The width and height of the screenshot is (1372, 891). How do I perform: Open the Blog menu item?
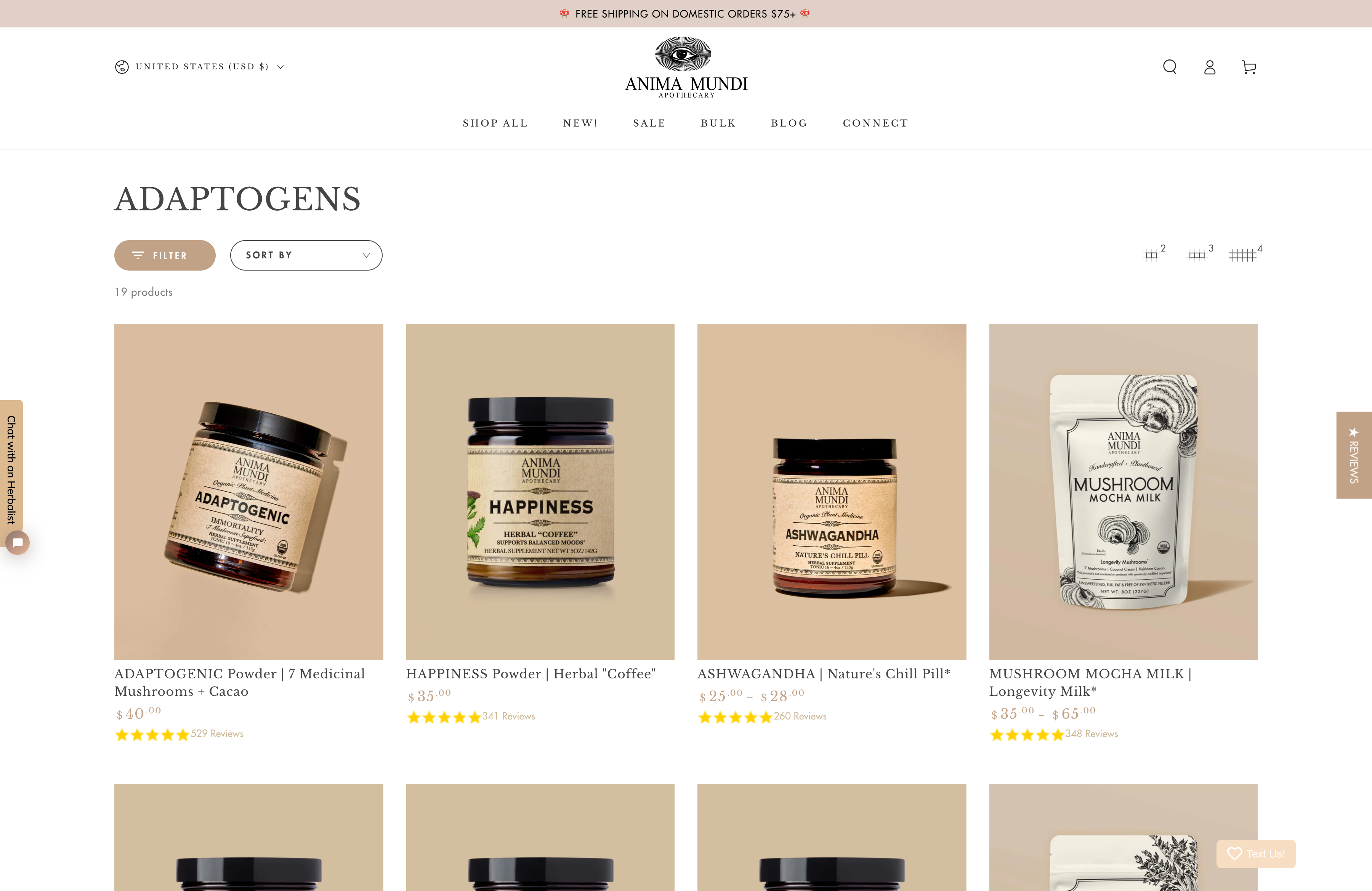(x=789, y=123)
